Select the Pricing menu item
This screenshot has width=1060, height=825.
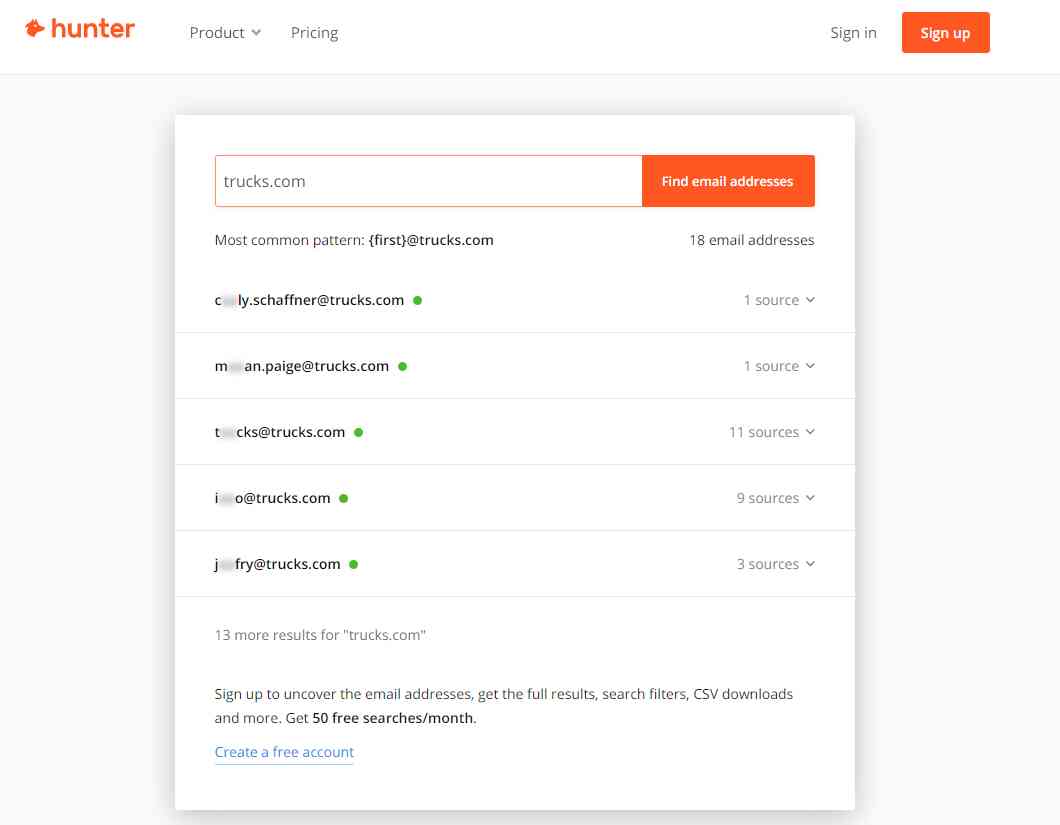pos(314,32)
